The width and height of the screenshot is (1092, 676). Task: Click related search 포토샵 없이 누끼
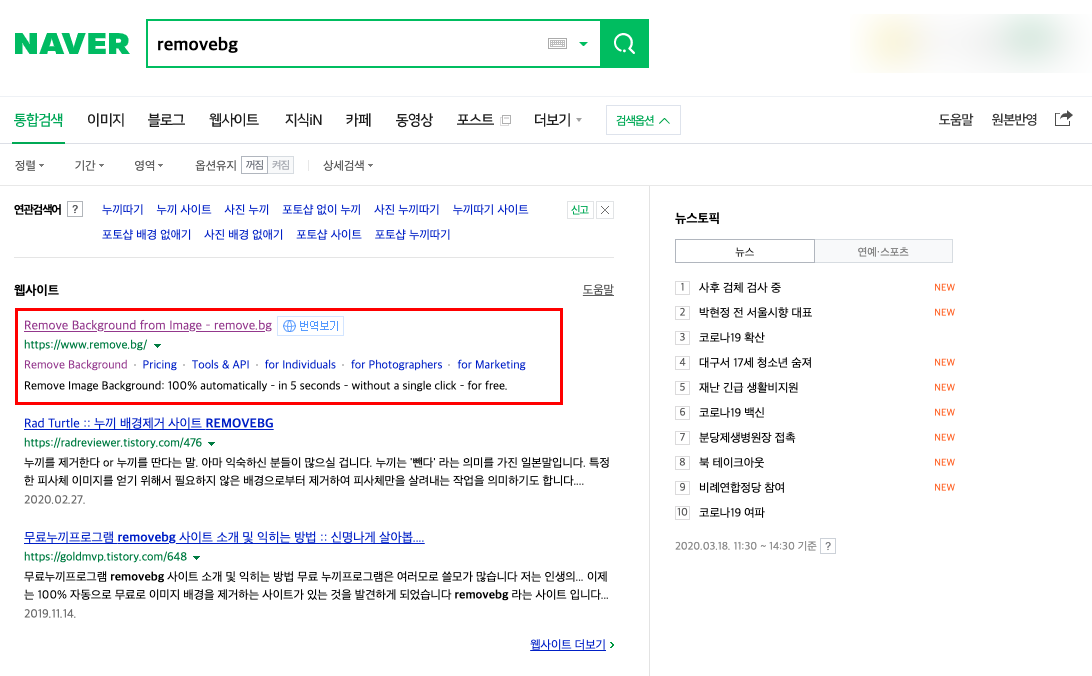(321, 210)
